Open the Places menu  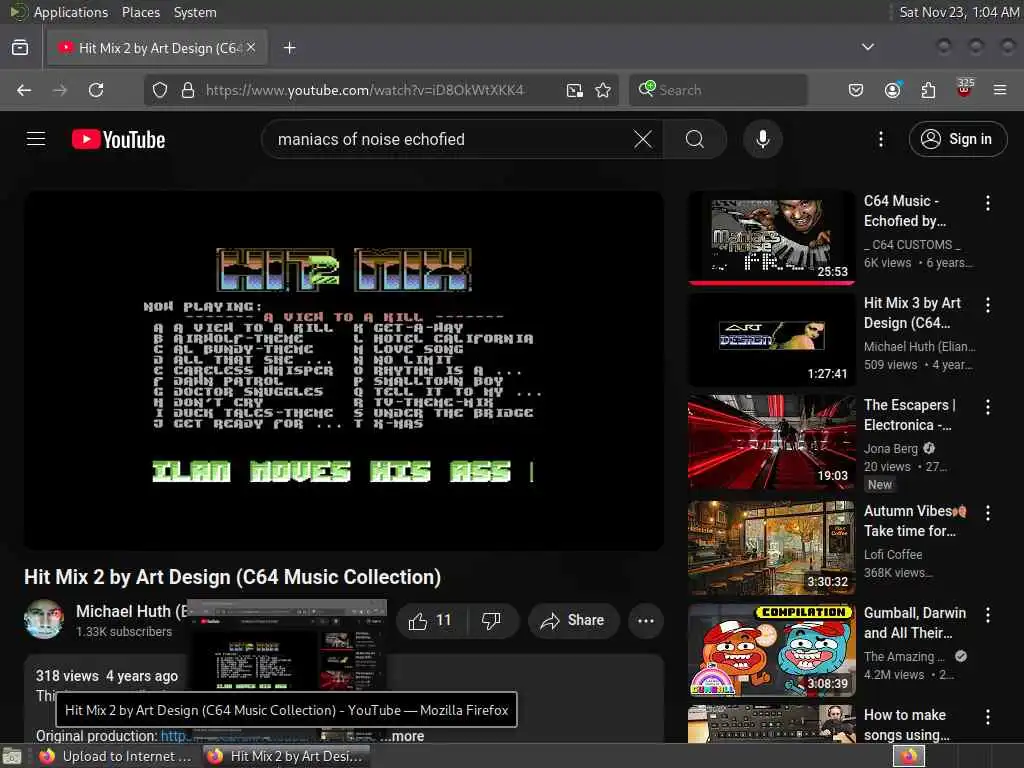pyautogui.click(x=140, y=12)
